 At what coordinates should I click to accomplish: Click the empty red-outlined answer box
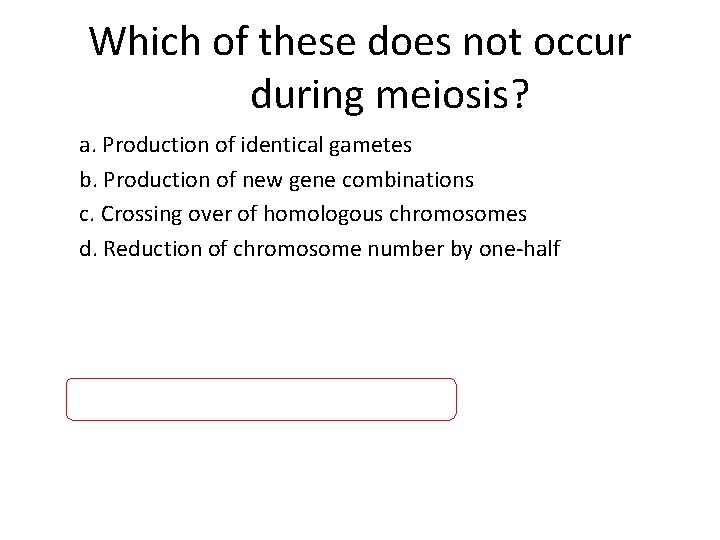tap(261, 399)
